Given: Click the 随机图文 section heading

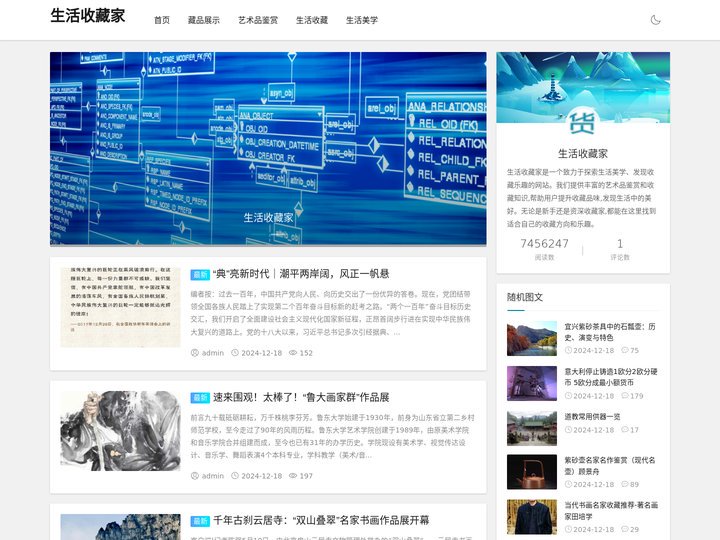Looking at the screenshot, I should (x=525, y=297).
